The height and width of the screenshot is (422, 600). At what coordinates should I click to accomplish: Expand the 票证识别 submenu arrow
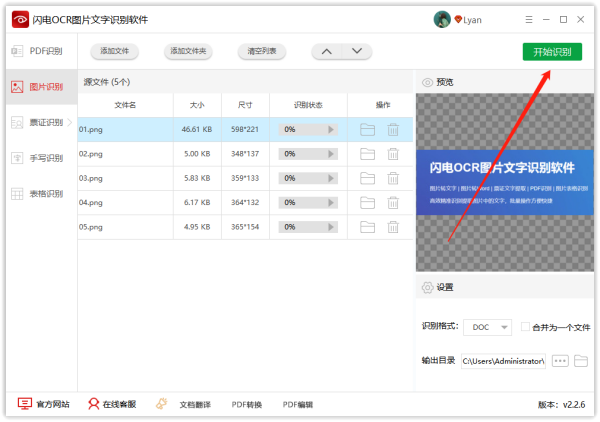[69, 123]
